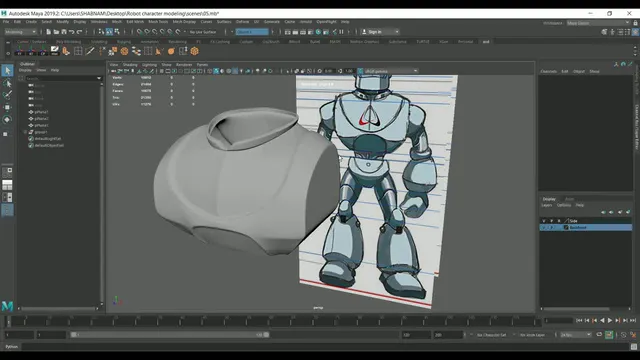Screen dimensions: 640x360
Task: Click the Python command line label
Action: coord(12,347)
